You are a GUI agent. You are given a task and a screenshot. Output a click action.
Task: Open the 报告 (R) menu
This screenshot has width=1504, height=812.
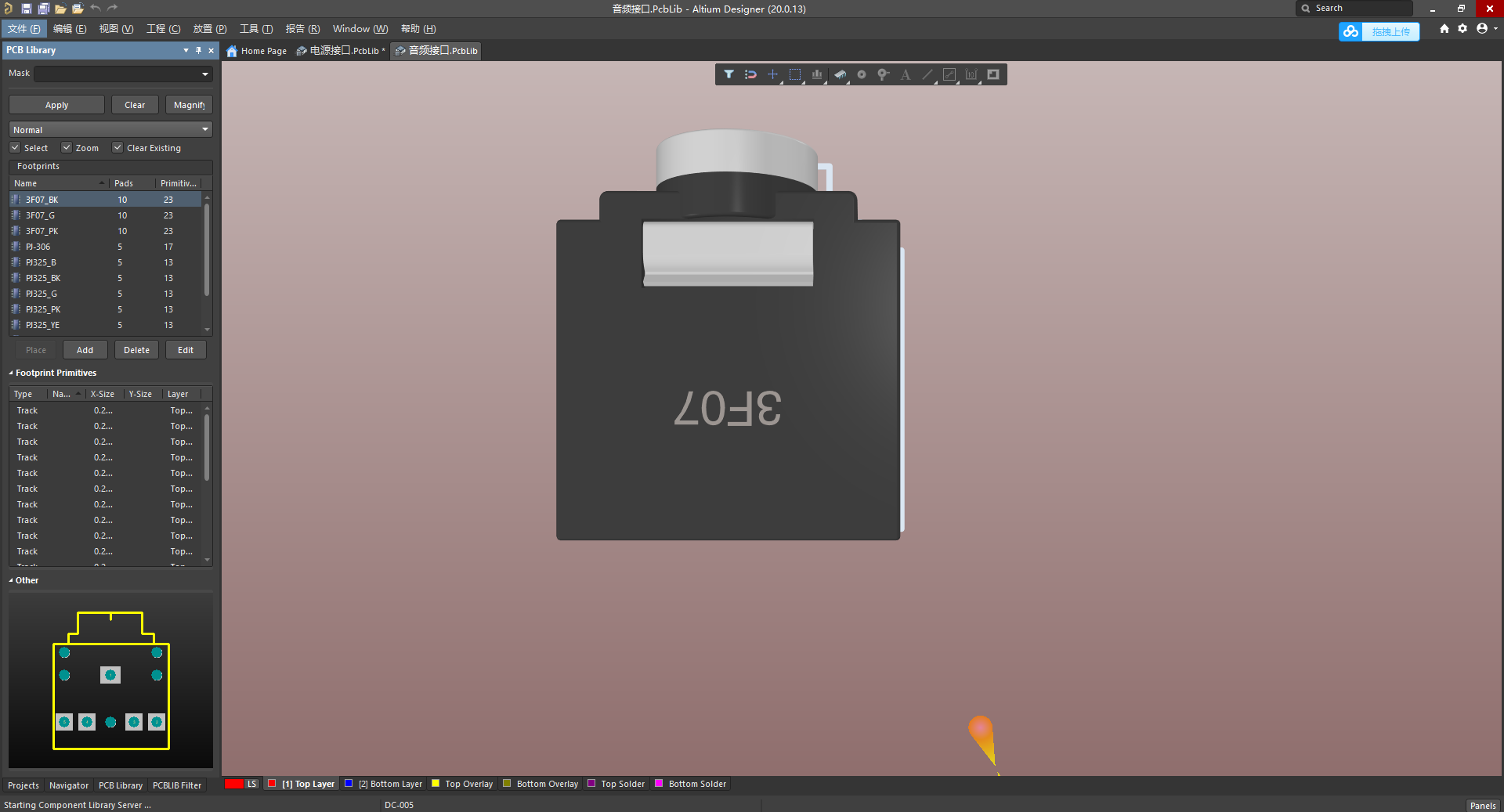[302, 29]
